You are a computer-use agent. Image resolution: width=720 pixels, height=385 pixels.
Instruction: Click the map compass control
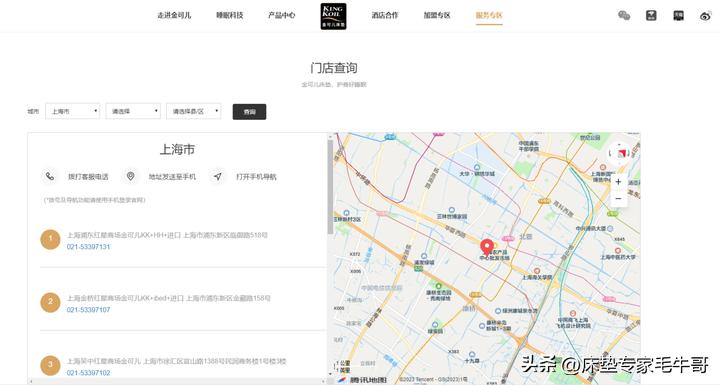pos(620,153)
